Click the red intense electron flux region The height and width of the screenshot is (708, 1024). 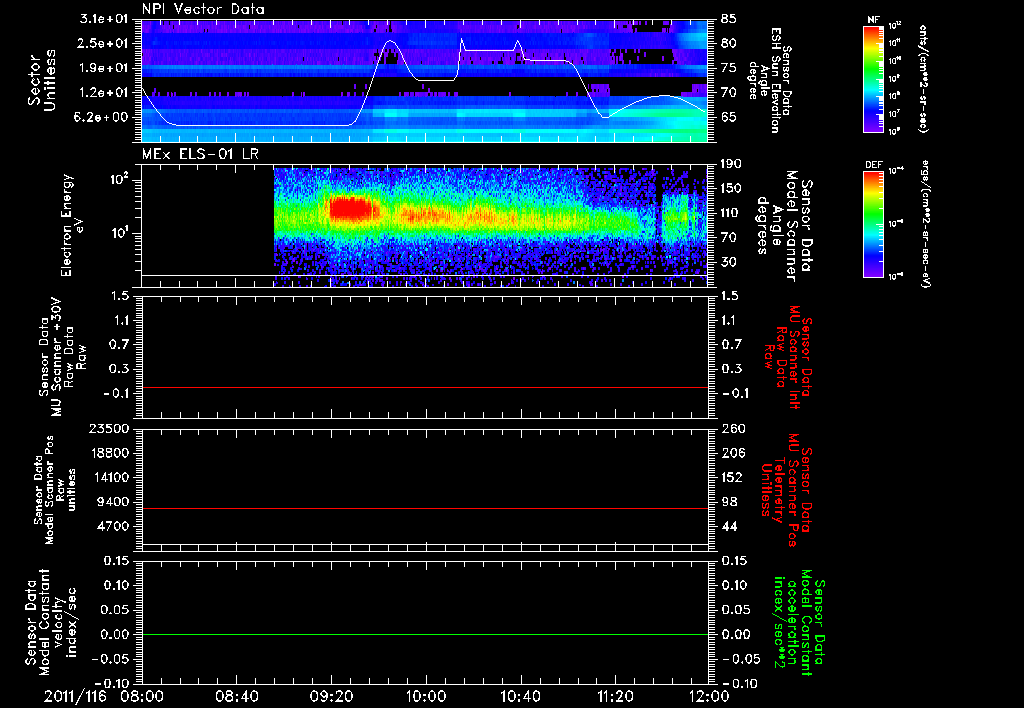(x=353, y=209)
